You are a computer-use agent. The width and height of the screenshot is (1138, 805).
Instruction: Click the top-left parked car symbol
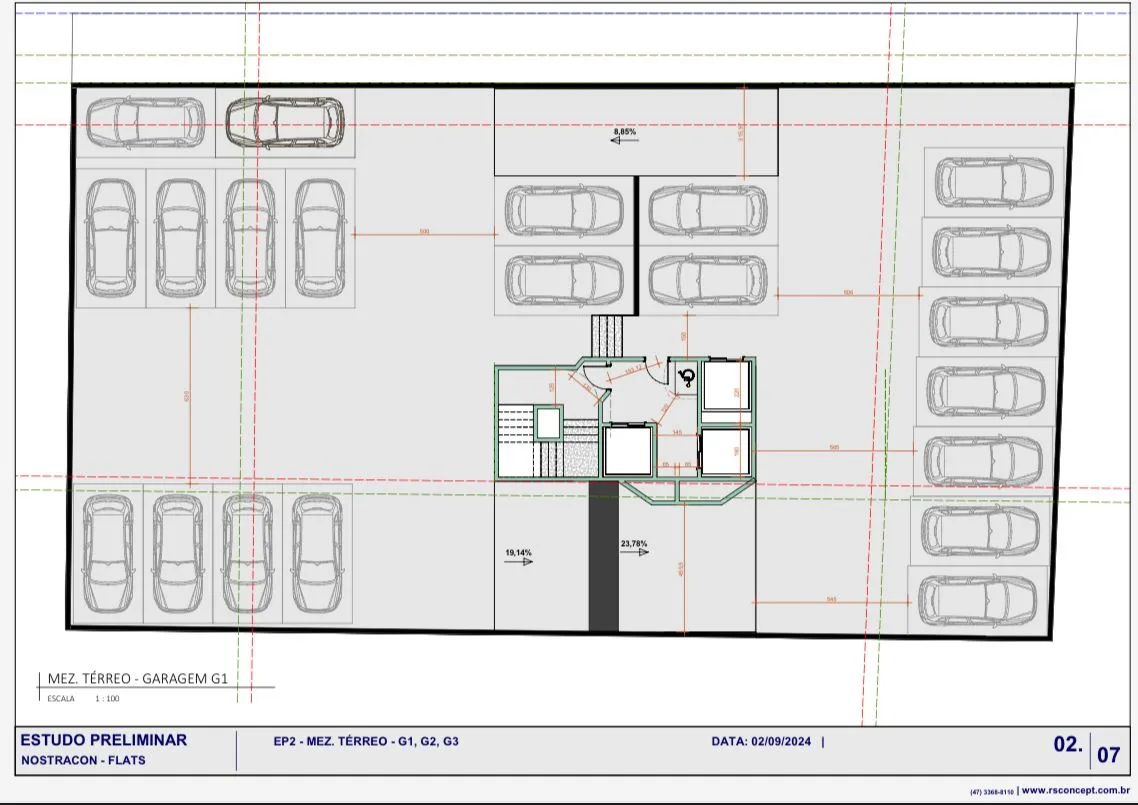[145, 123]
